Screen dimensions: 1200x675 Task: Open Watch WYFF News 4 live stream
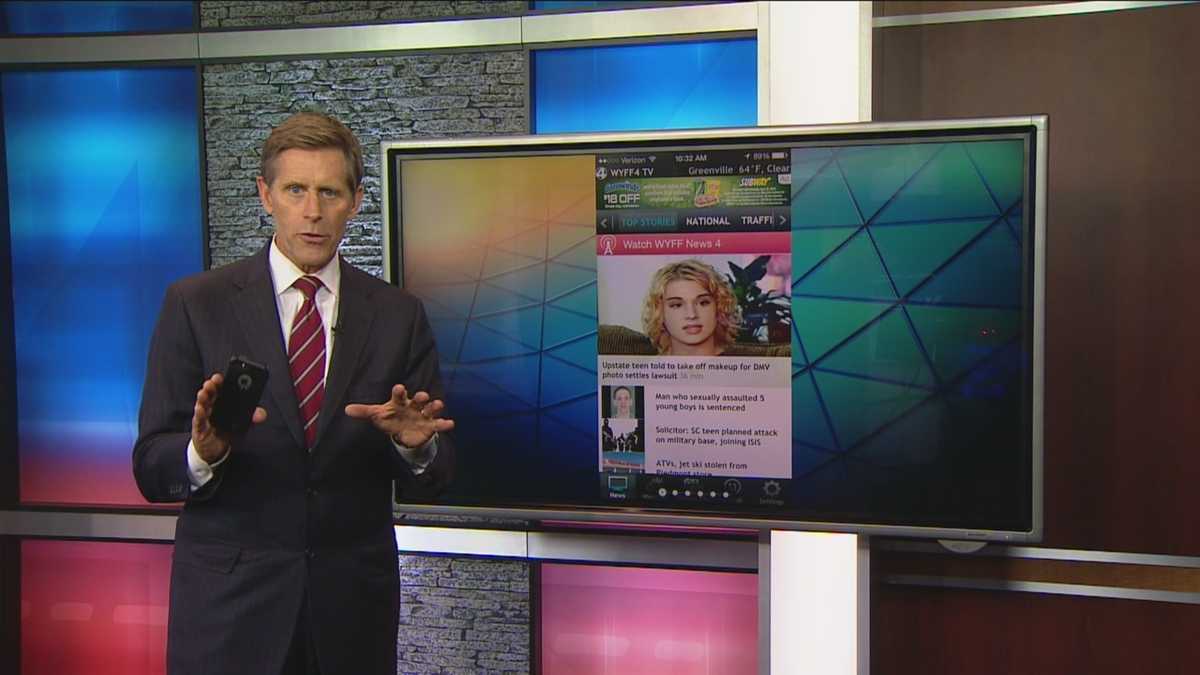pos(669,243)
